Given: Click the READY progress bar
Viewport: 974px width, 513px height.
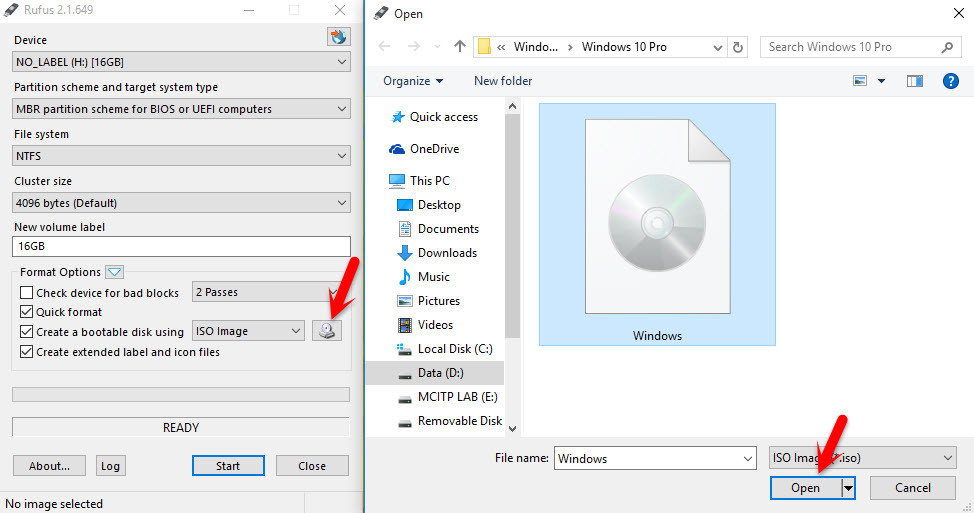Looking at the screenshot, I should point(181,427).
